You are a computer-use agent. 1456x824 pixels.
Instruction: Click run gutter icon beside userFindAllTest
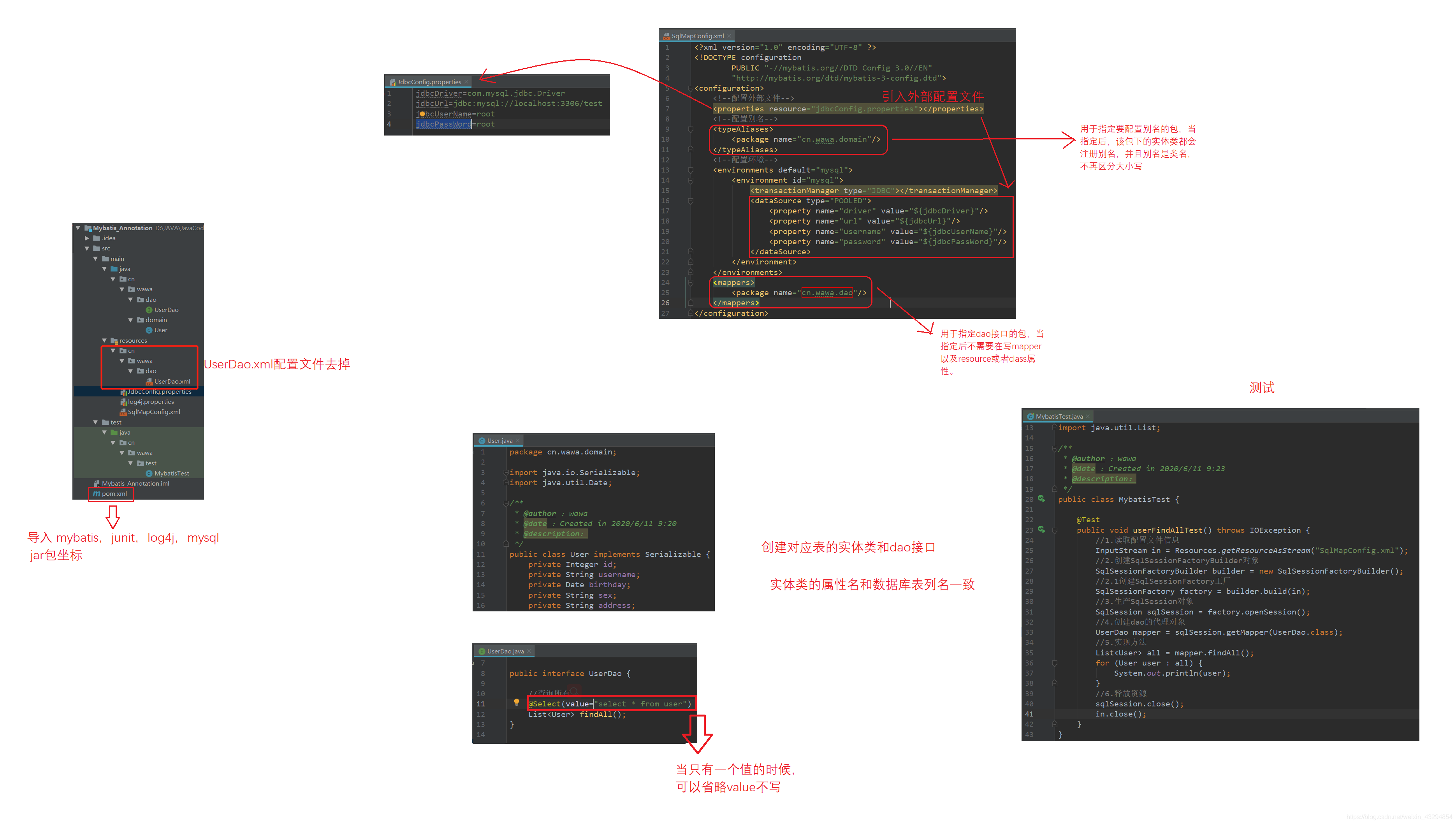1041,530
